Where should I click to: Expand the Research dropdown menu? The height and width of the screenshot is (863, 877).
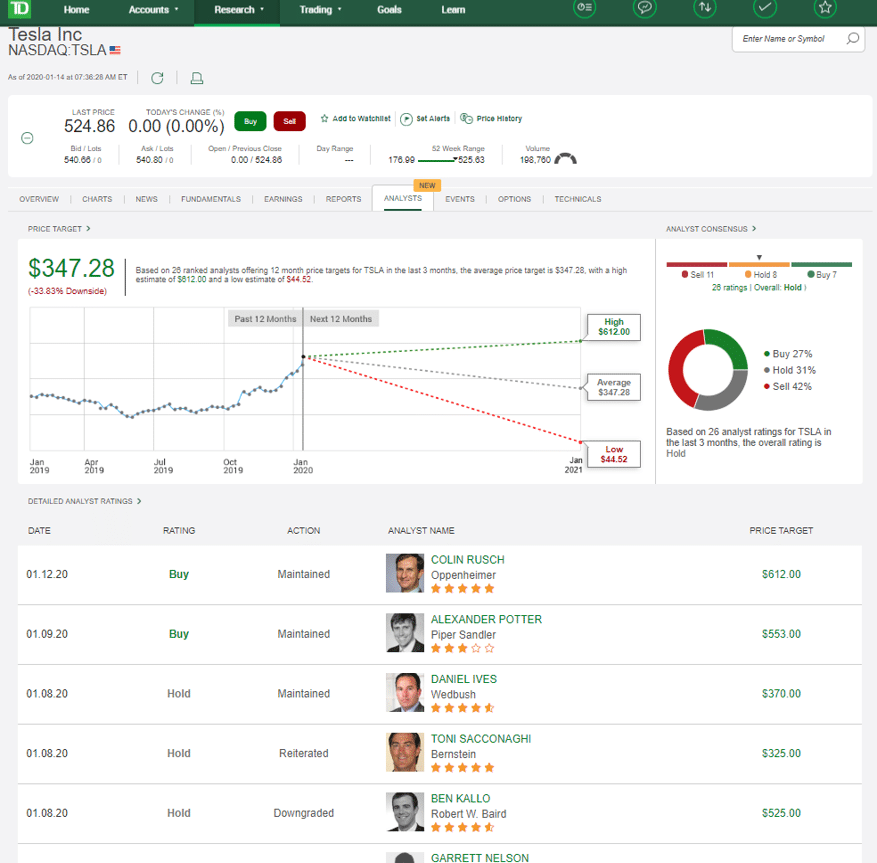[240, 10]
